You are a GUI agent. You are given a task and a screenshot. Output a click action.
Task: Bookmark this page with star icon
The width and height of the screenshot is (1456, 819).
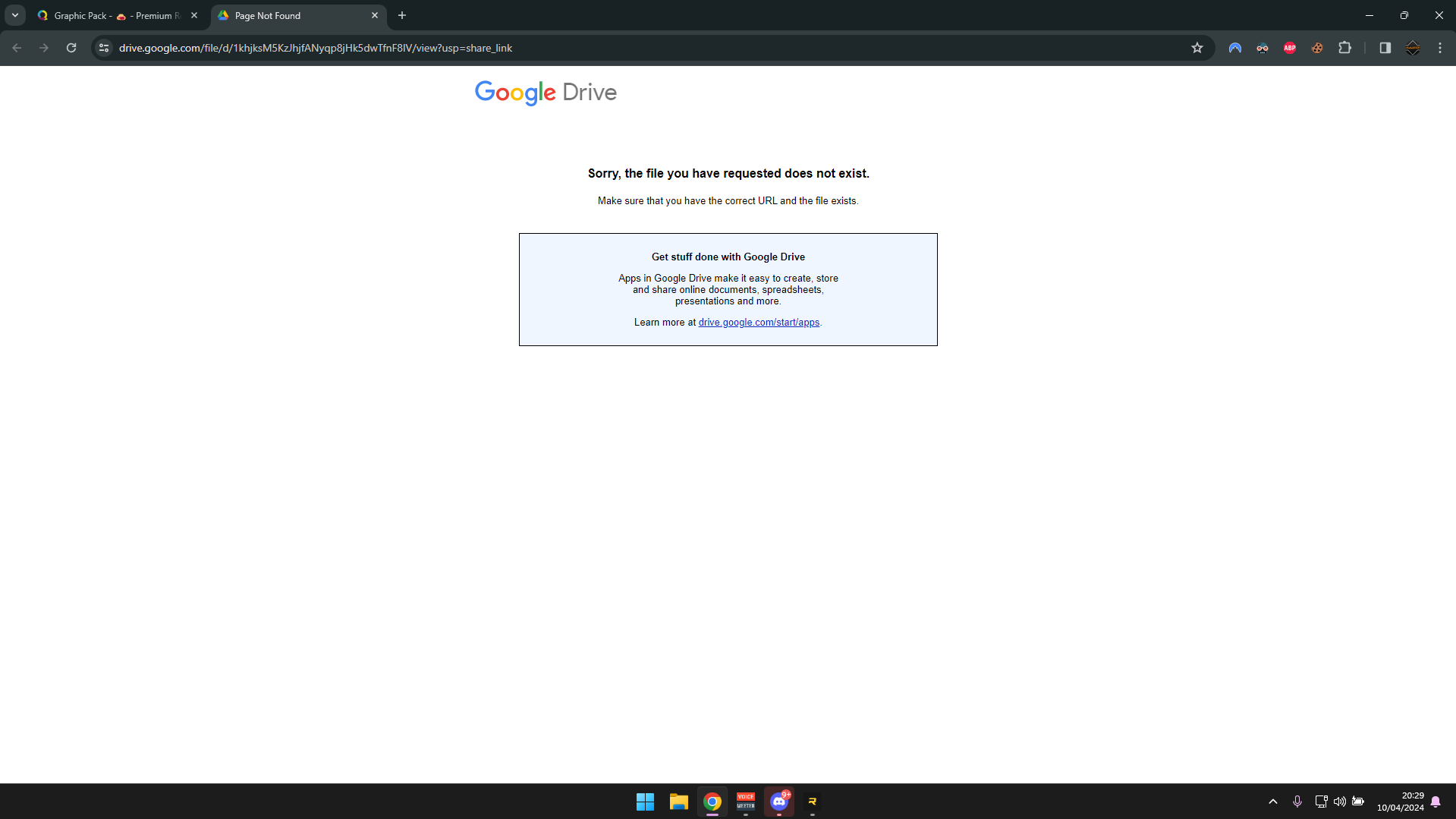[1197, 48]
